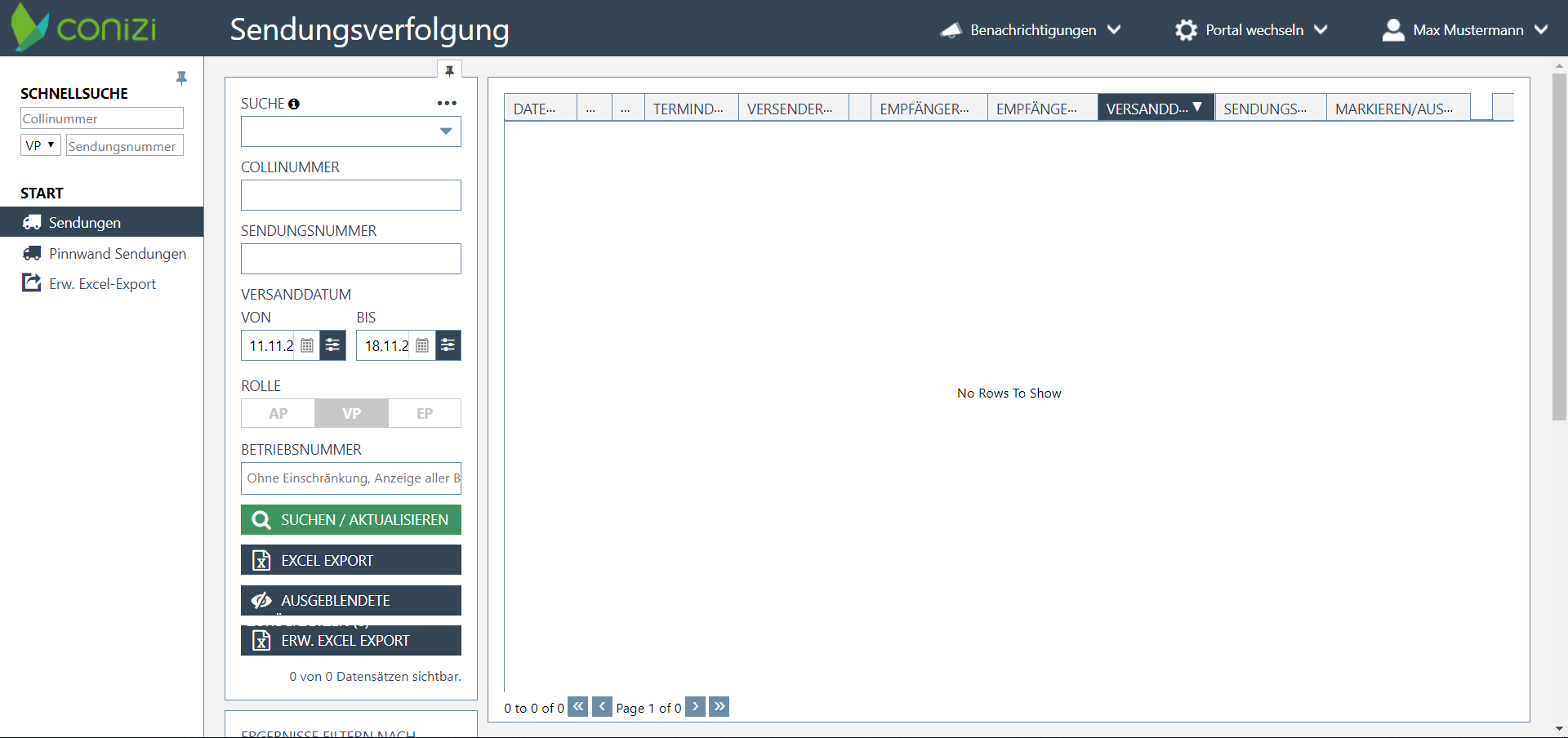Open Erw. Excel-Export in sidebar
Image resolution: width=1568 pixels, height=738 pixels.
102,284
